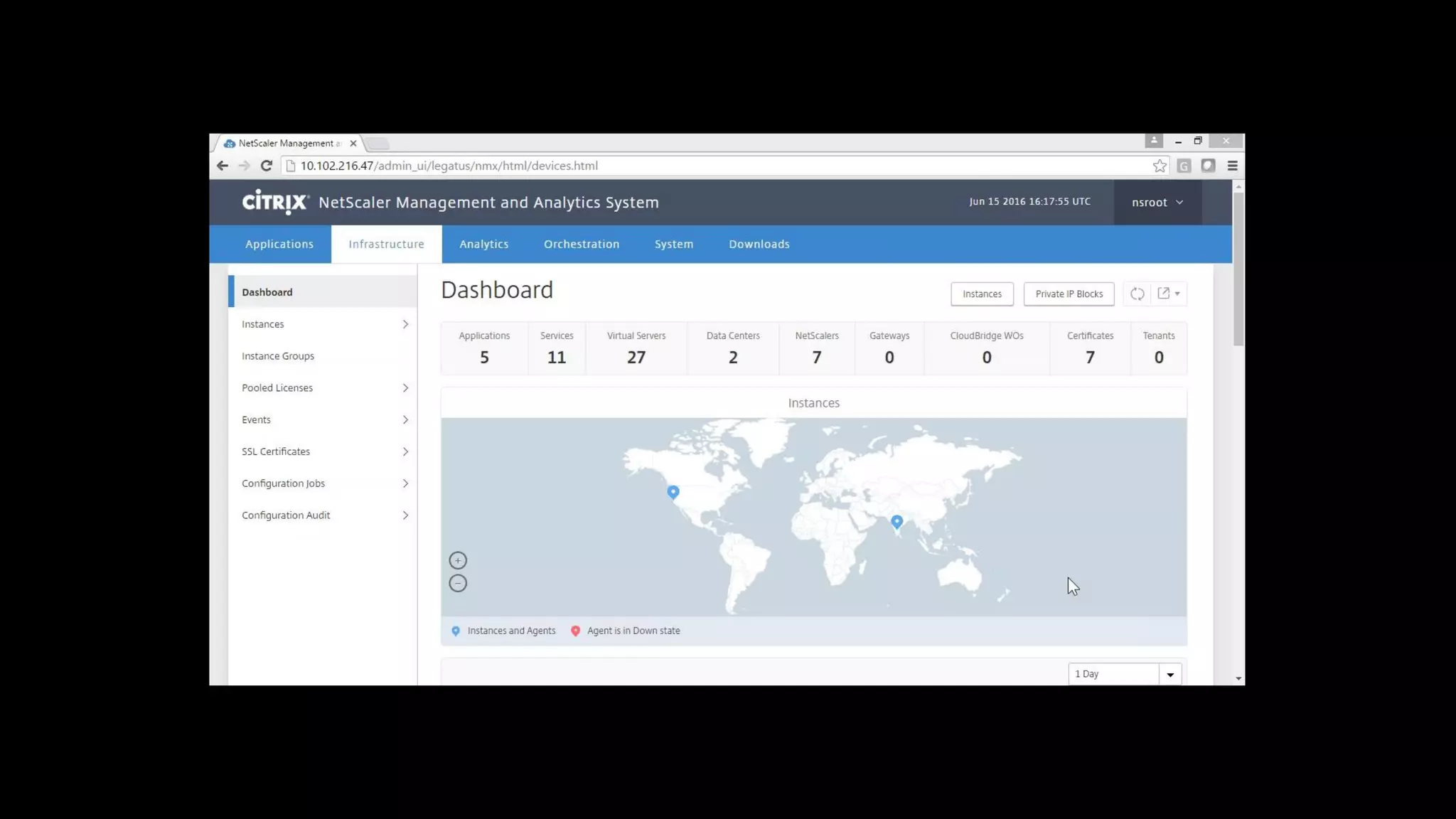The image size is (1456, 819).
Task: Open the export icon dropdown
Action: [1169, 294]
